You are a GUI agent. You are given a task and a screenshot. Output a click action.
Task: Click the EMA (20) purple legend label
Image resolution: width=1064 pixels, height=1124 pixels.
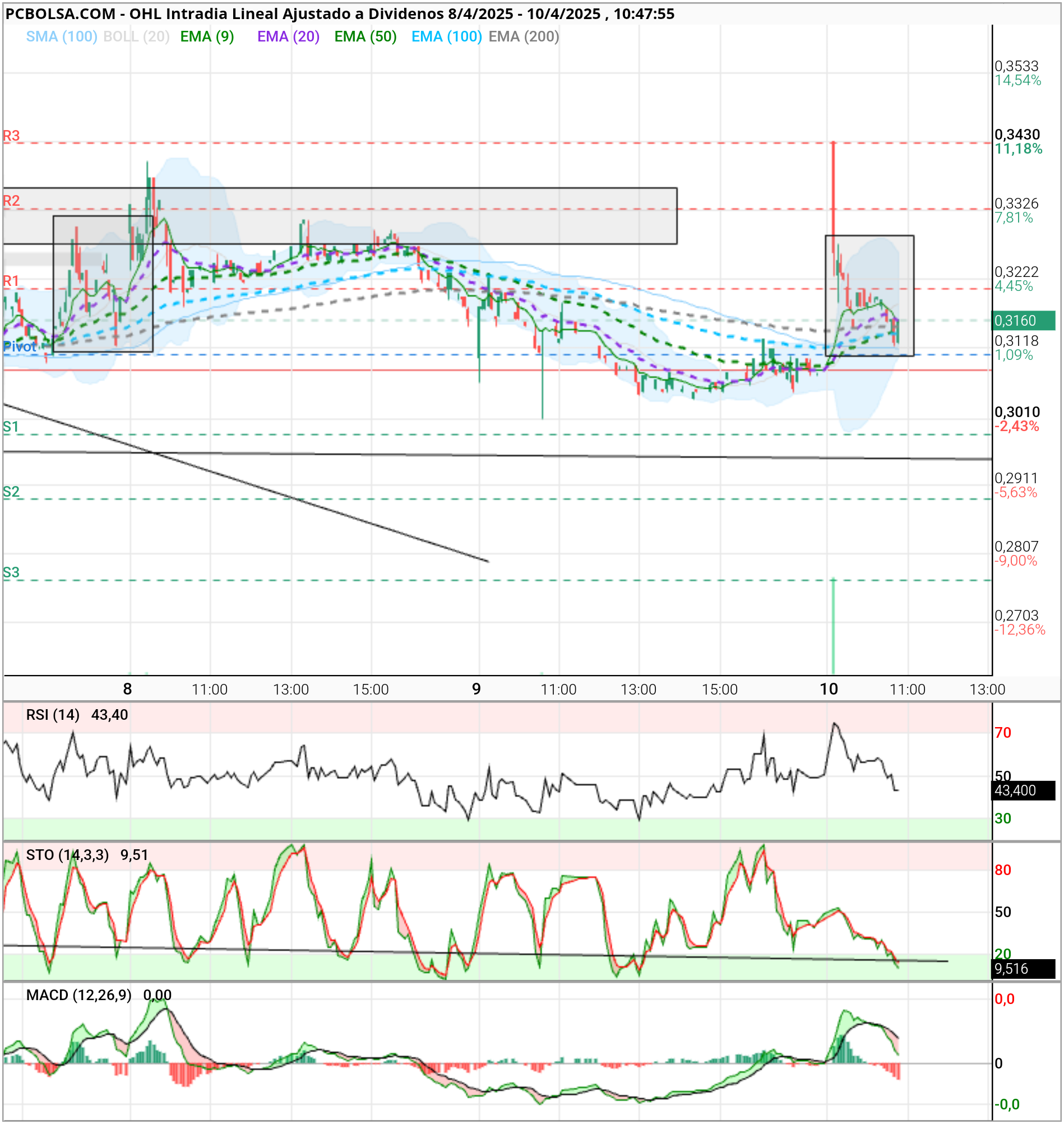[288, 37]
